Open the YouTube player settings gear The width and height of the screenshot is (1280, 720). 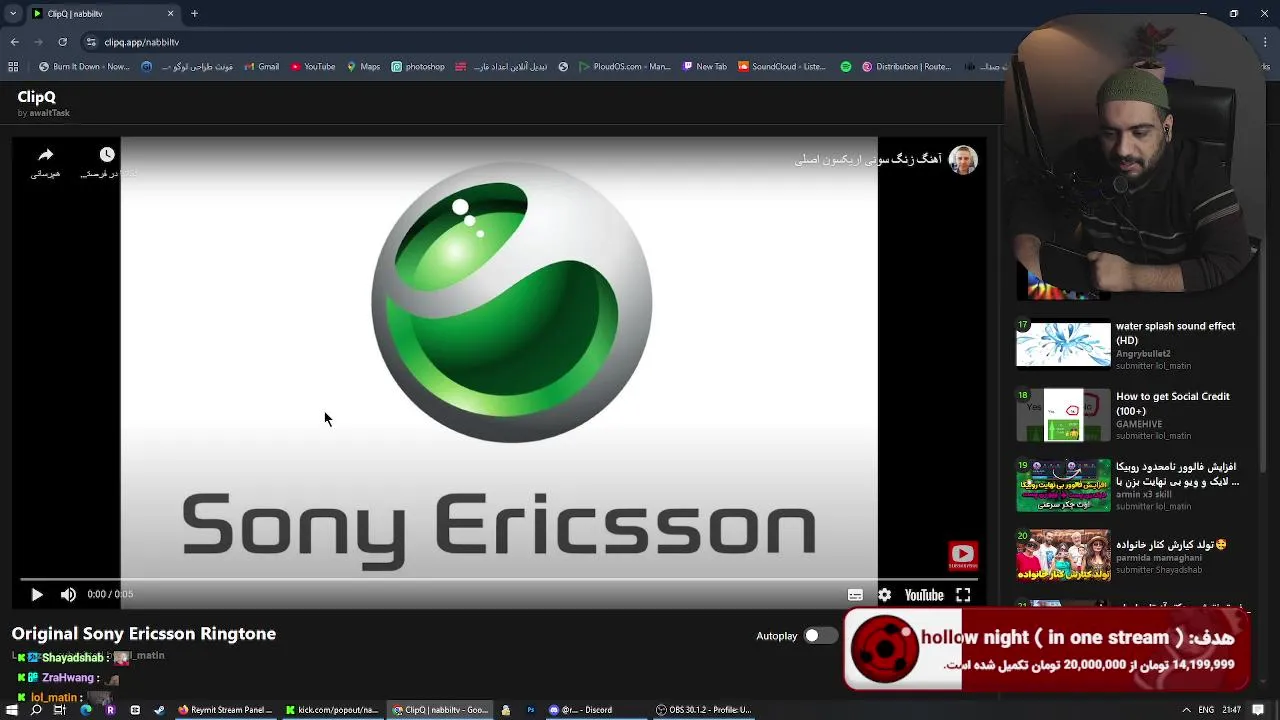coord(884,595)
